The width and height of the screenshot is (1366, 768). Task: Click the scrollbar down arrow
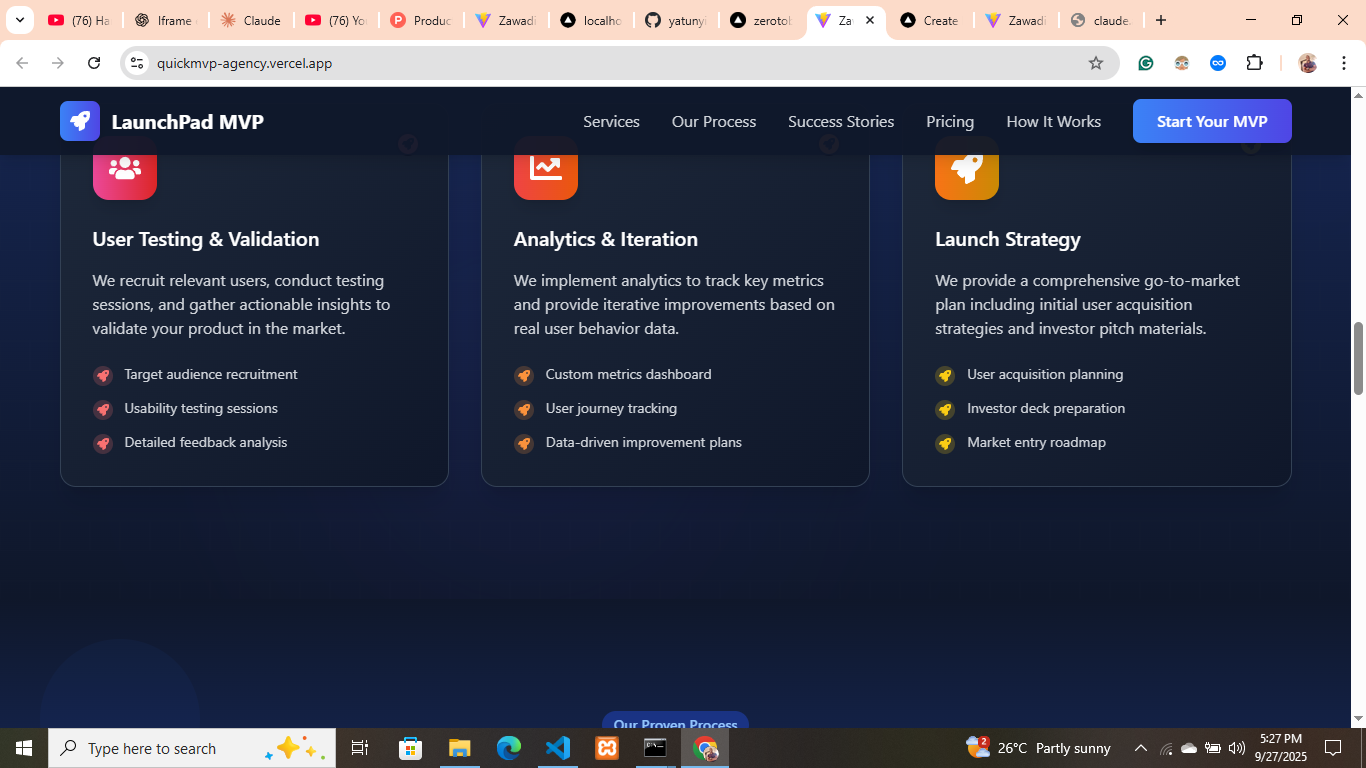pos(1358,719)
